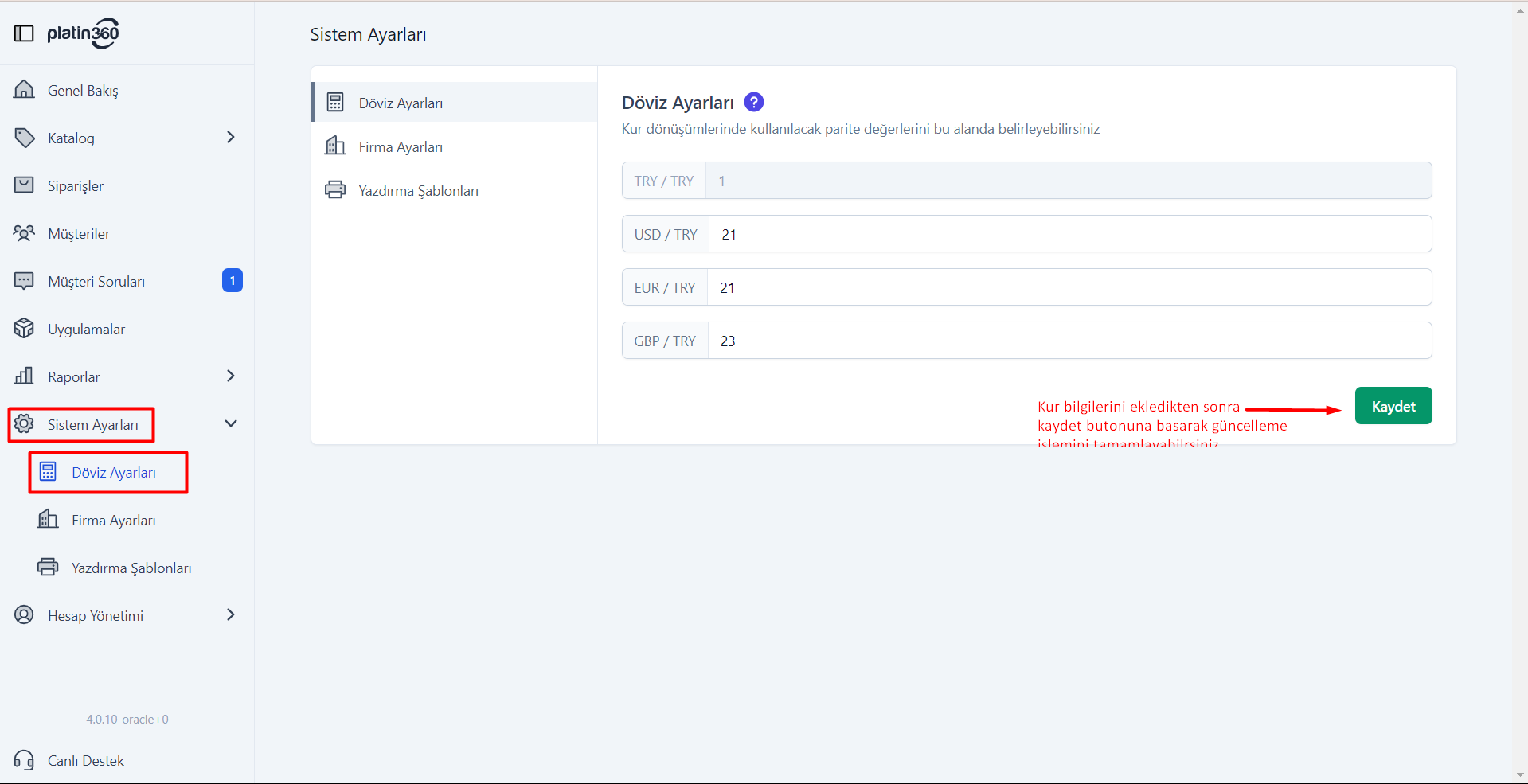Click the Sistem Ayarları gear icon

tap(24, 424)
